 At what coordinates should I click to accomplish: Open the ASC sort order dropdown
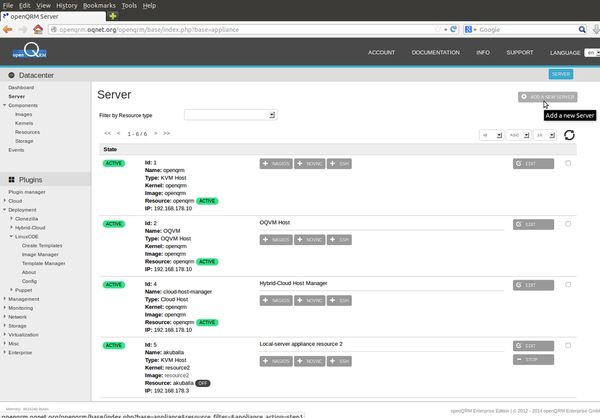[x=518, y=135]
